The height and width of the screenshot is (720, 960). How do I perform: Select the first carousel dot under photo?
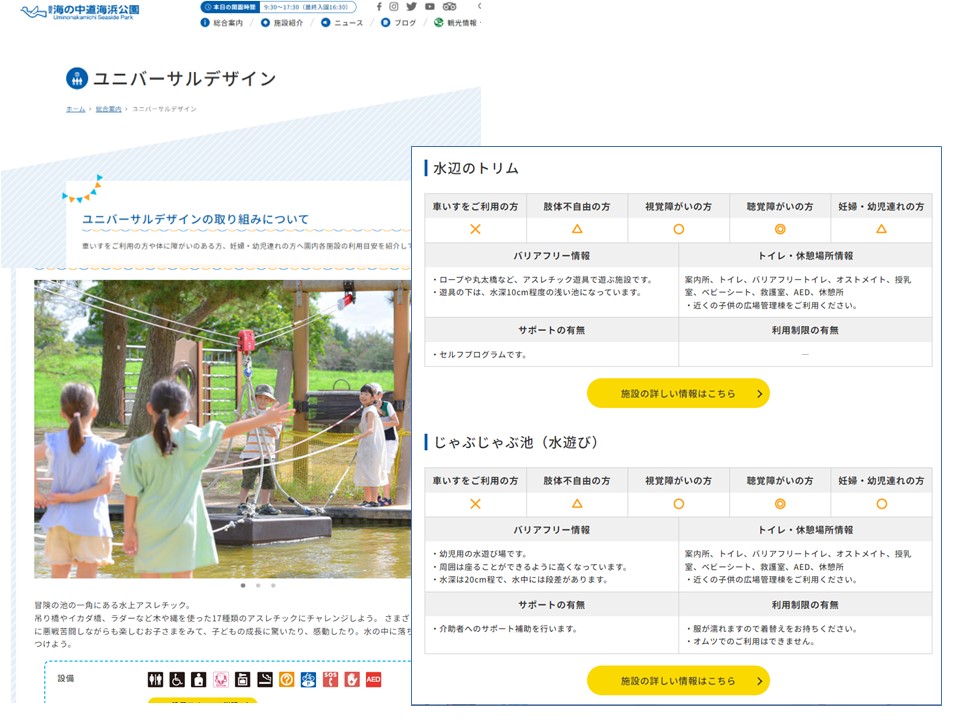pyautogui.click(x=243, y=586)
